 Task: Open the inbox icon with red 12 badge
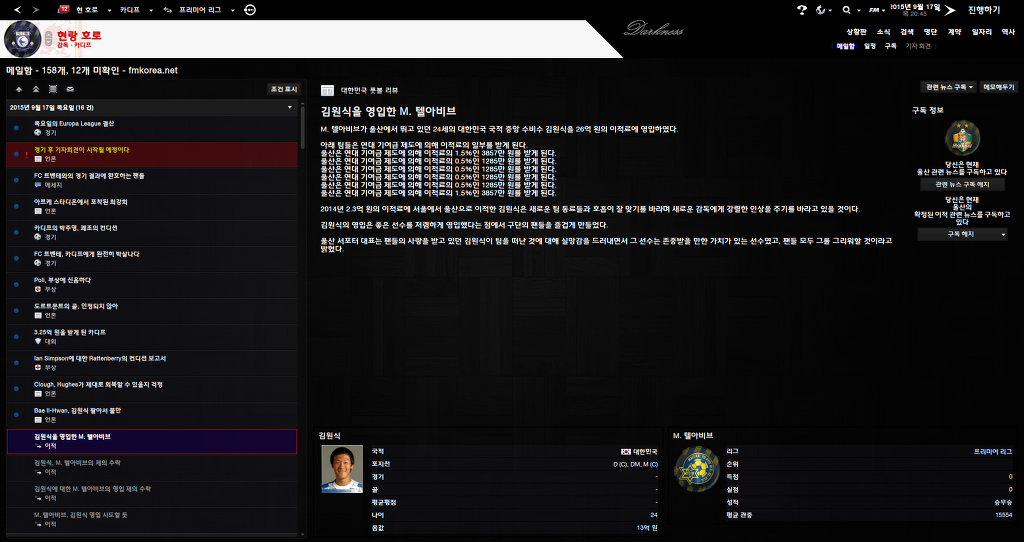point(64,9)
